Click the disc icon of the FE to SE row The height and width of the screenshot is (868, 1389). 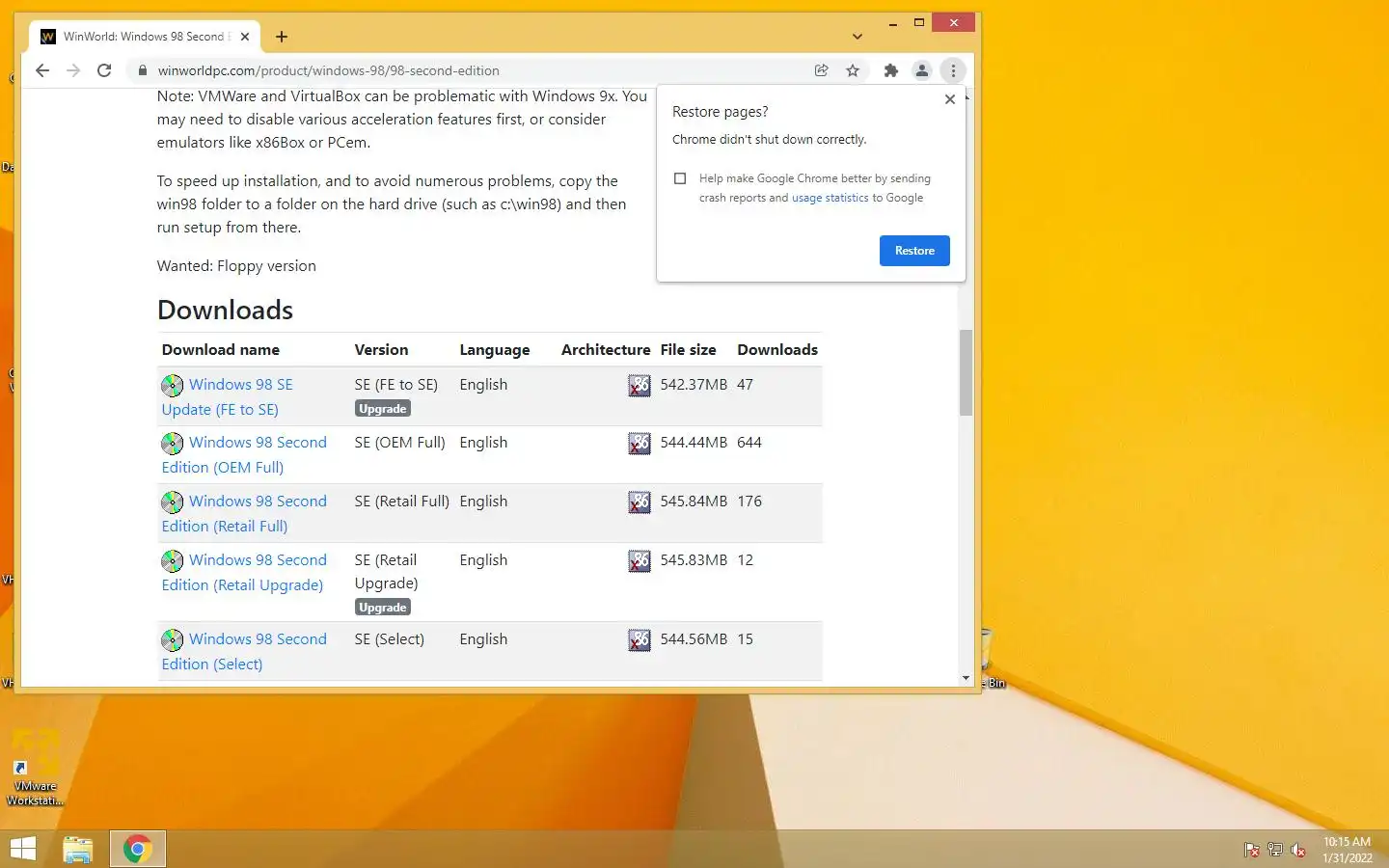172,386
